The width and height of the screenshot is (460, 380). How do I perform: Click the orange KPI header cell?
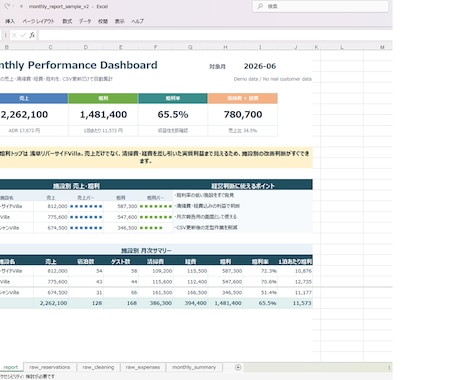coord(243,98)
